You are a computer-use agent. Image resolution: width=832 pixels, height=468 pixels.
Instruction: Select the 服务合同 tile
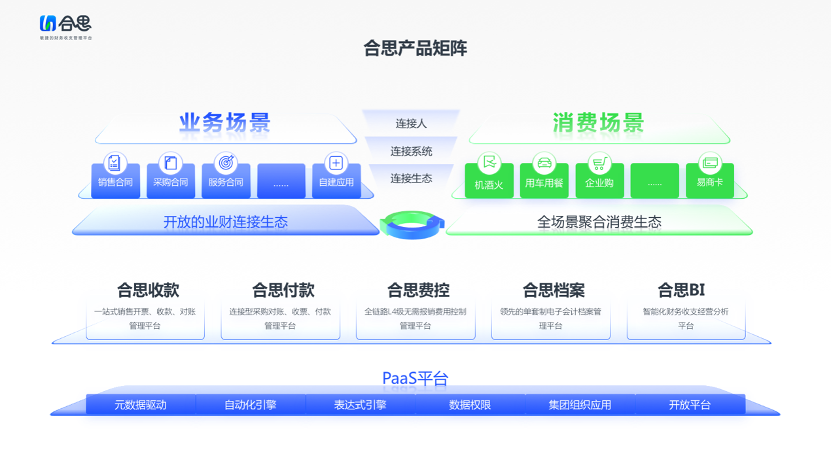226,181
